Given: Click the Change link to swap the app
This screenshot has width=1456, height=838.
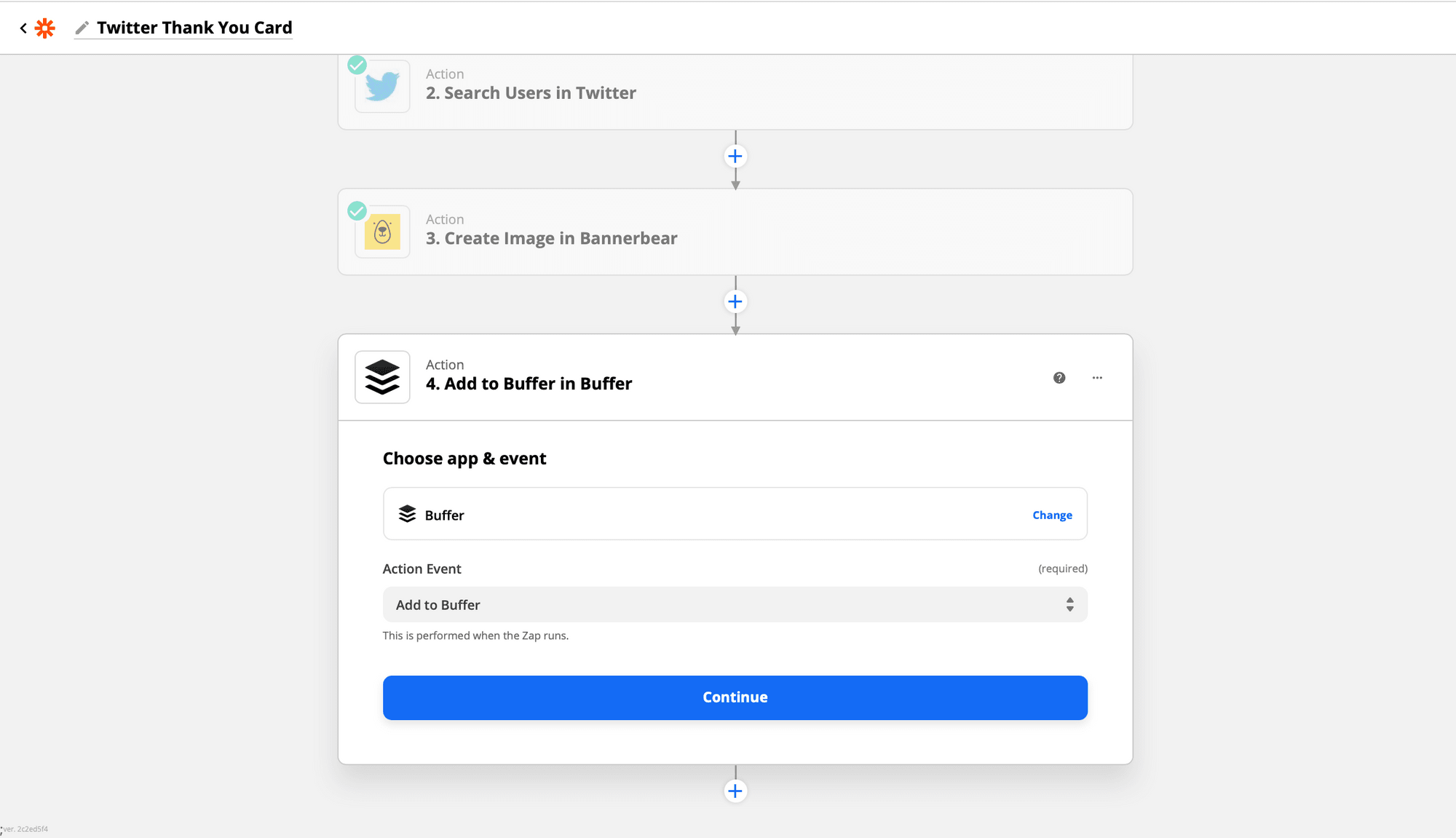Looking at the screenshot, I should pos(1052,515).
